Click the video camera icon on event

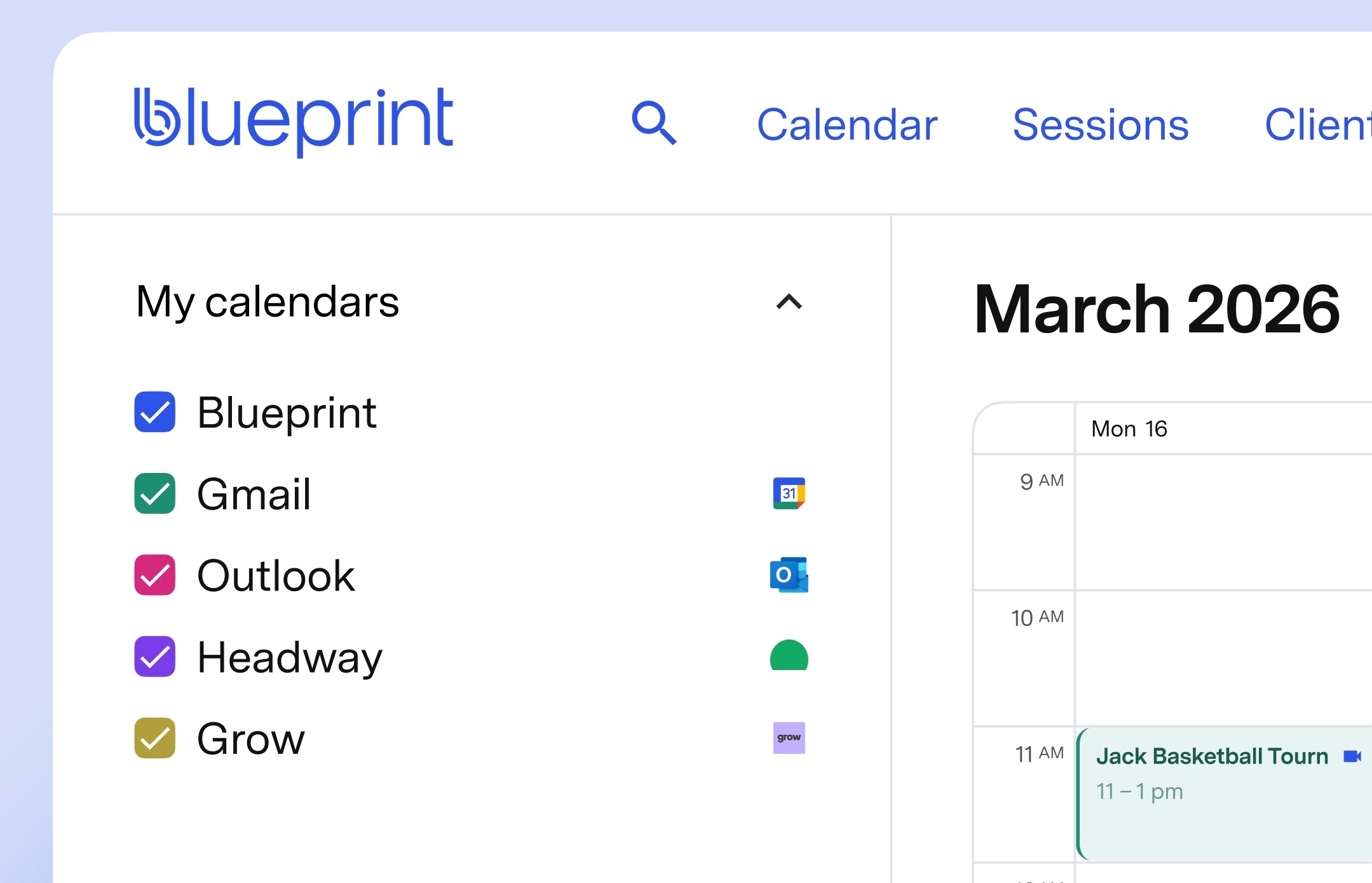pos(1352,756)
